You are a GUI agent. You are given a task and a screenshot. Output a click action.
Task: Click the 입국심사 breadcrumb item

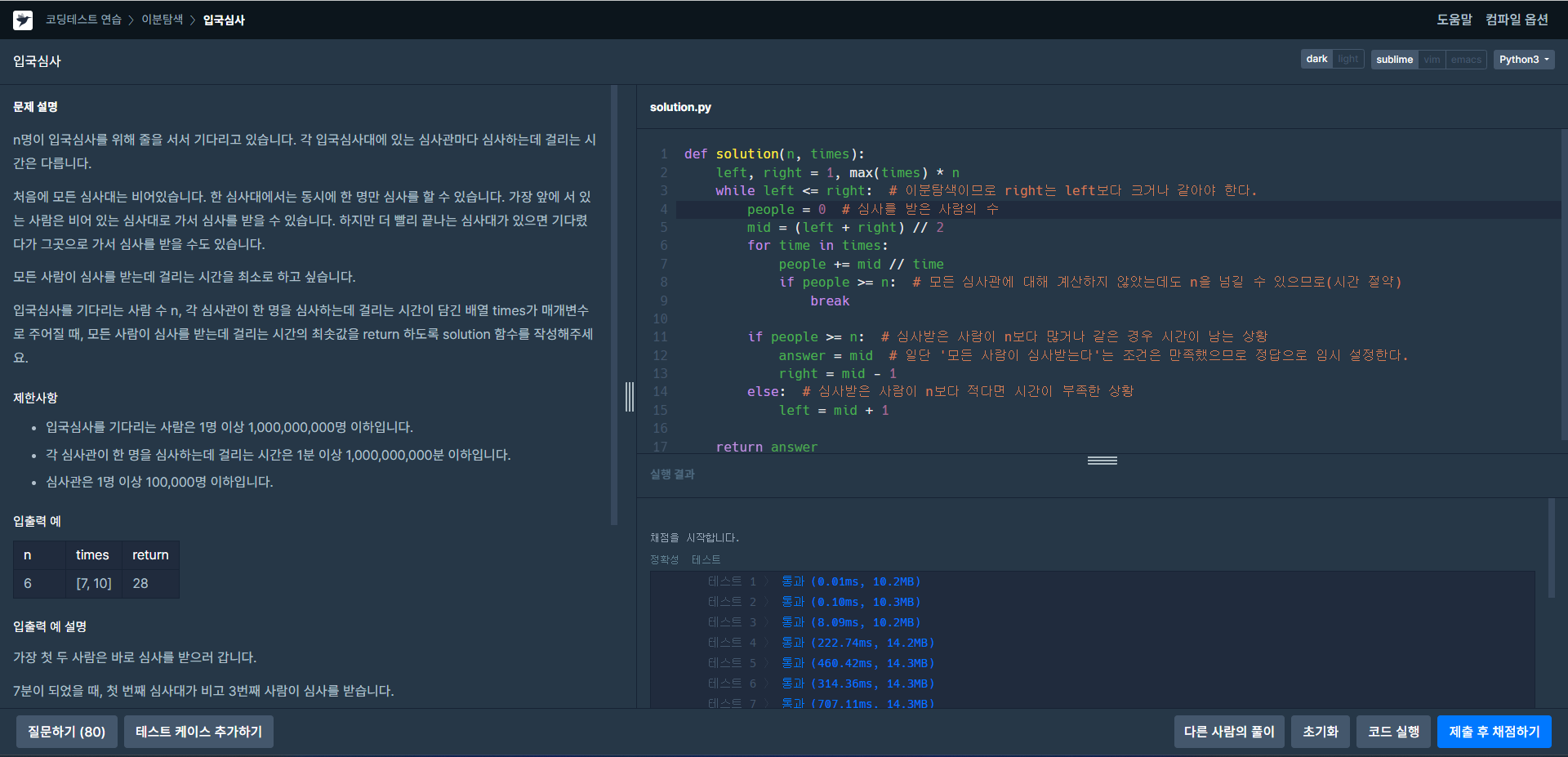point(224,20)
